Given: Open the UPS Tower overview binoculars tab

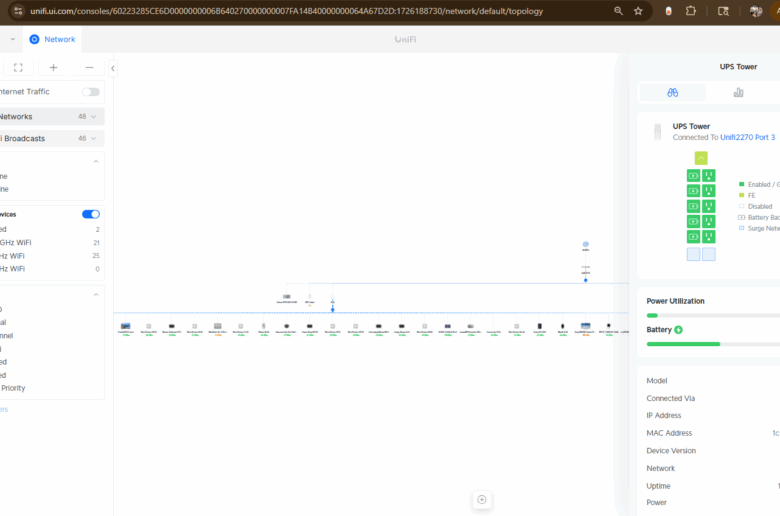Looking at the screenshot, I should pos(673,92).
